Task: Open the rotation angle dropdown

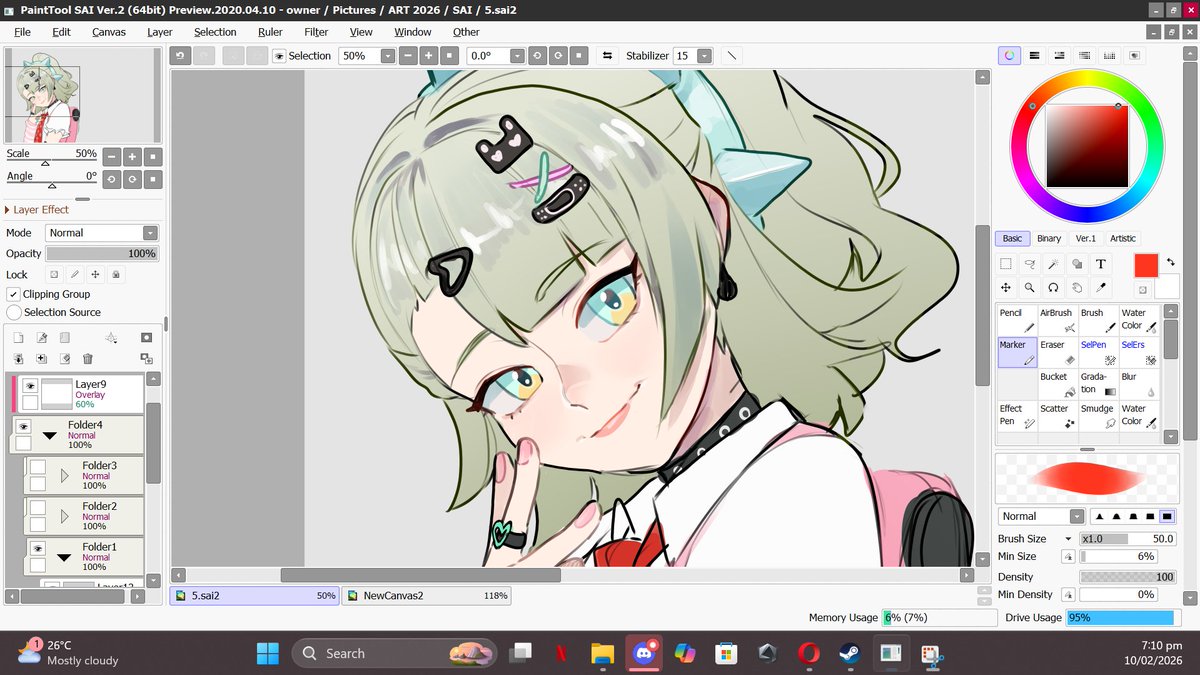Action: [515, 56]
